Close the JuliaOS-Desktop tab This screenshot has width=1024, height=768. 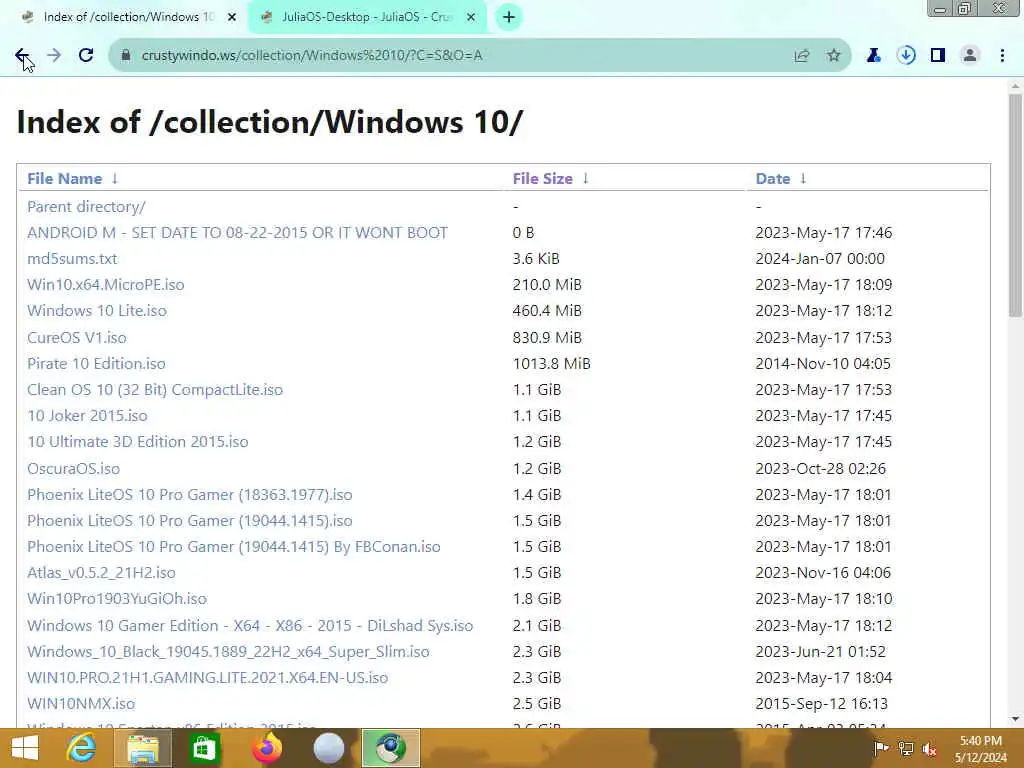[x=471, y=18]
